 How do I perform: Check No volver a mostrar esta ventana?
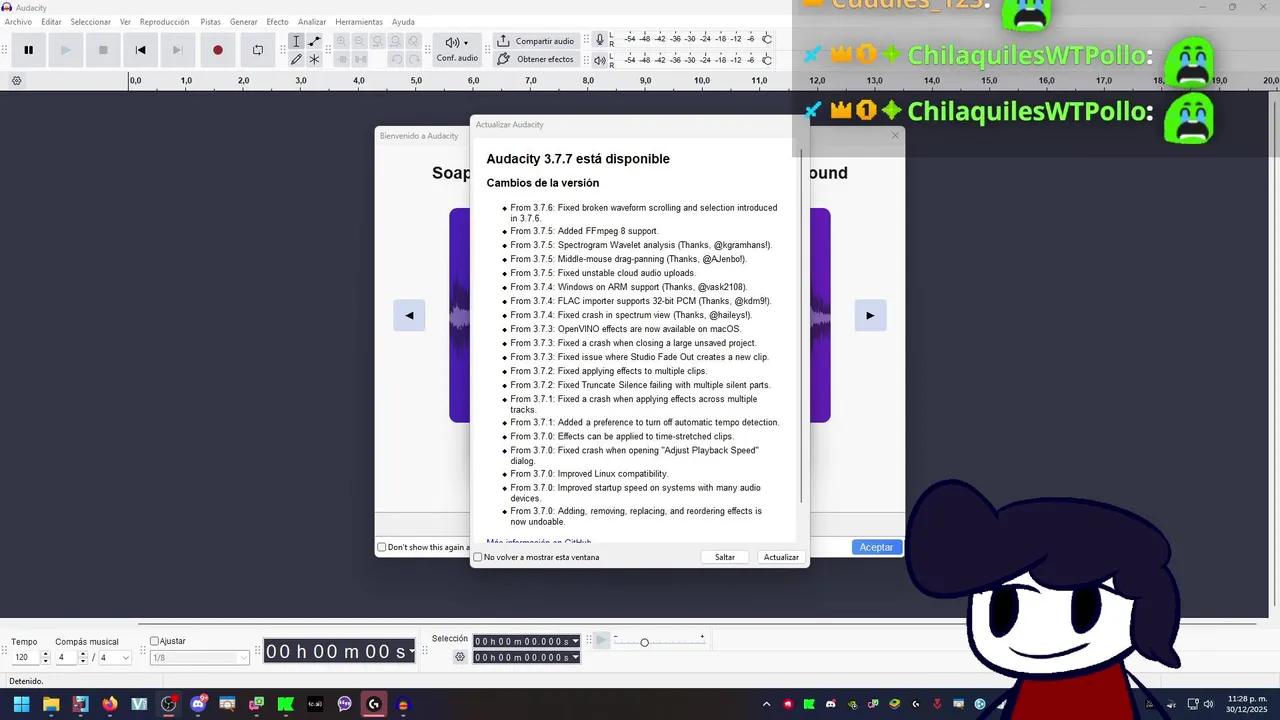[478, 557]
